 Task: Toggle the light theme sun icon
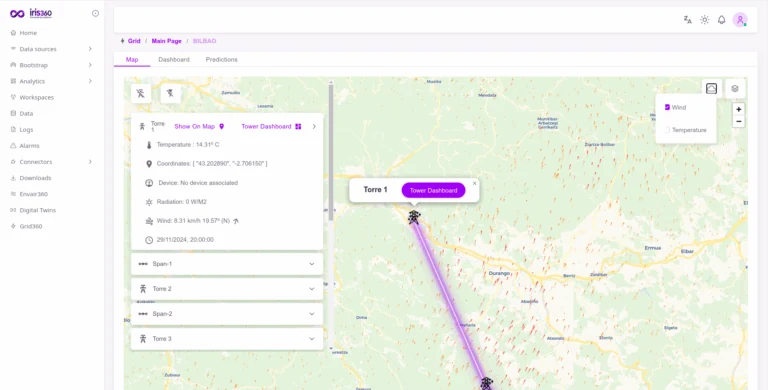[704, 20]
